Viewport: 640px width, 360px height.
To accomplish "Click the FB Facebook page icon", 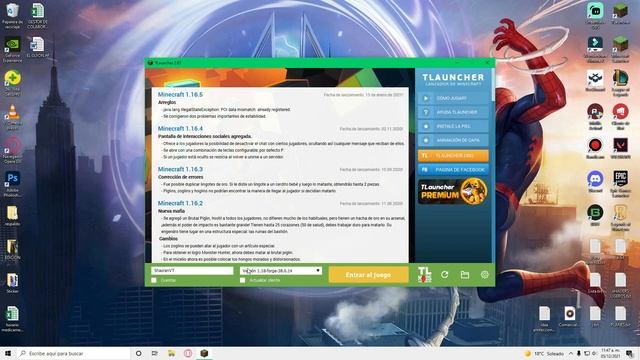I will (424, 170).
